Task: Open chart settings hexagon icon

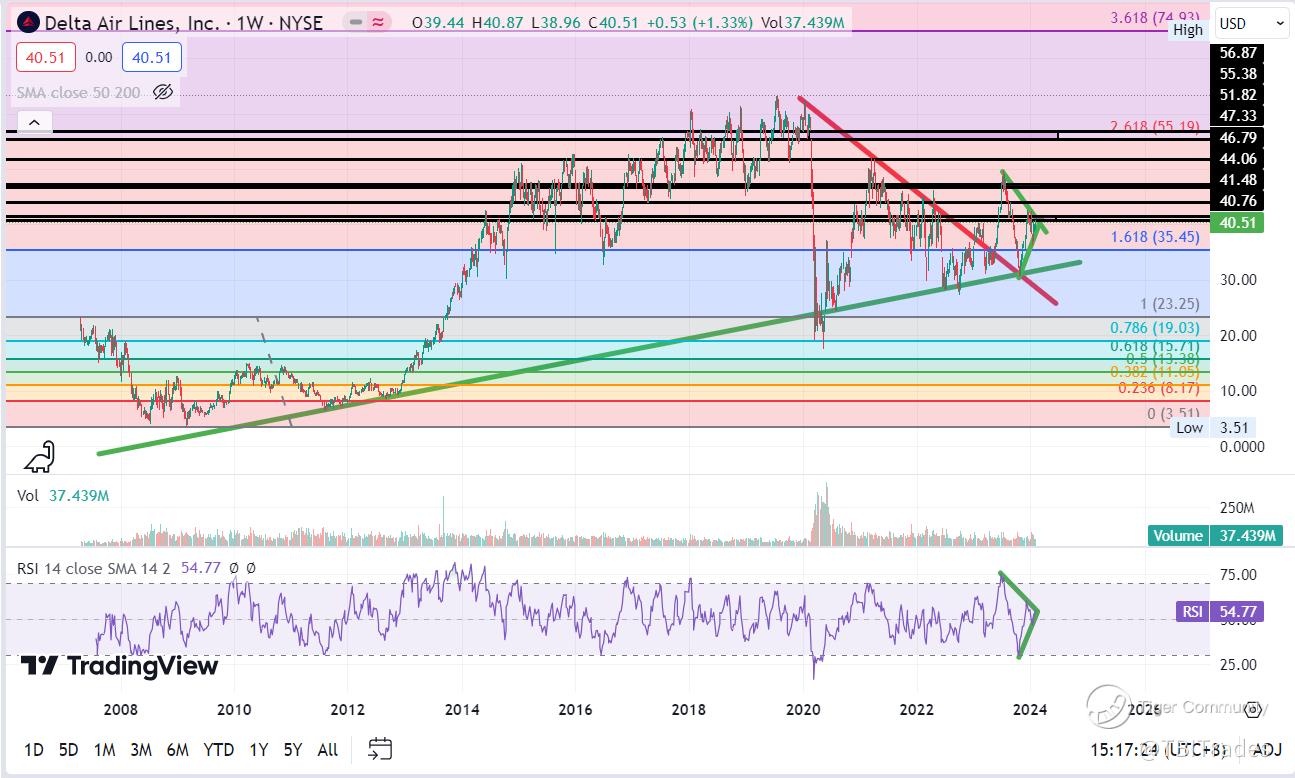Action: coord(1253,710)
